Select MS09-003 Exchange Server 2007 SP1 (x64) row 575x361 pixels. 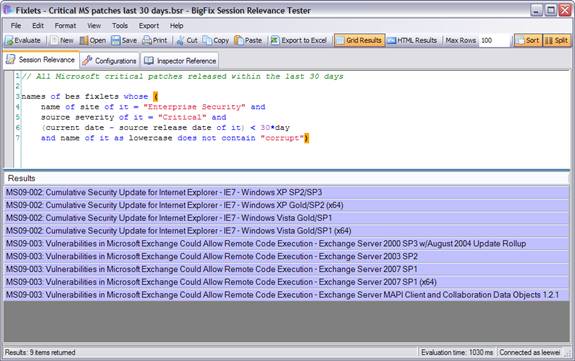coord(287,282)
